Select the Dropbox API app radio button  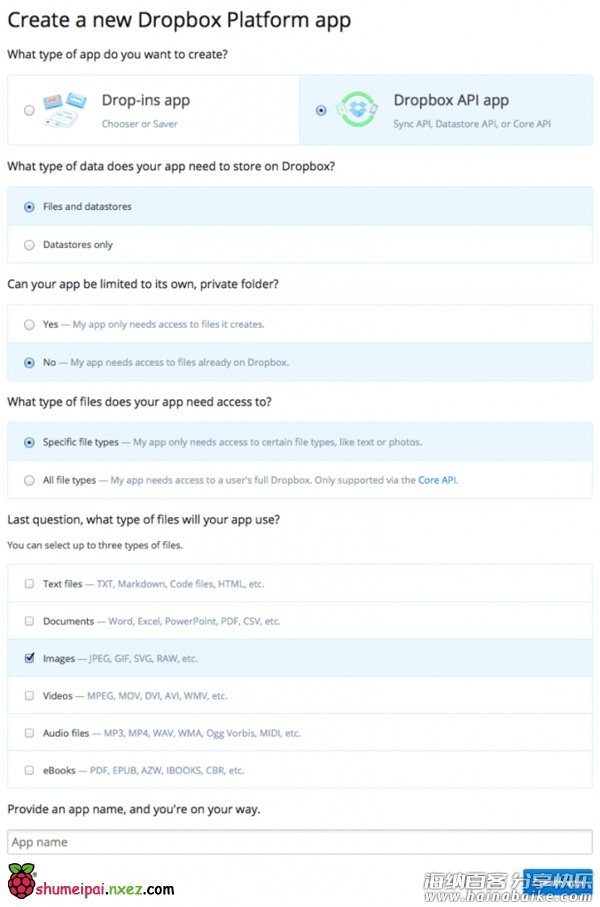click(x=321, y=110)
